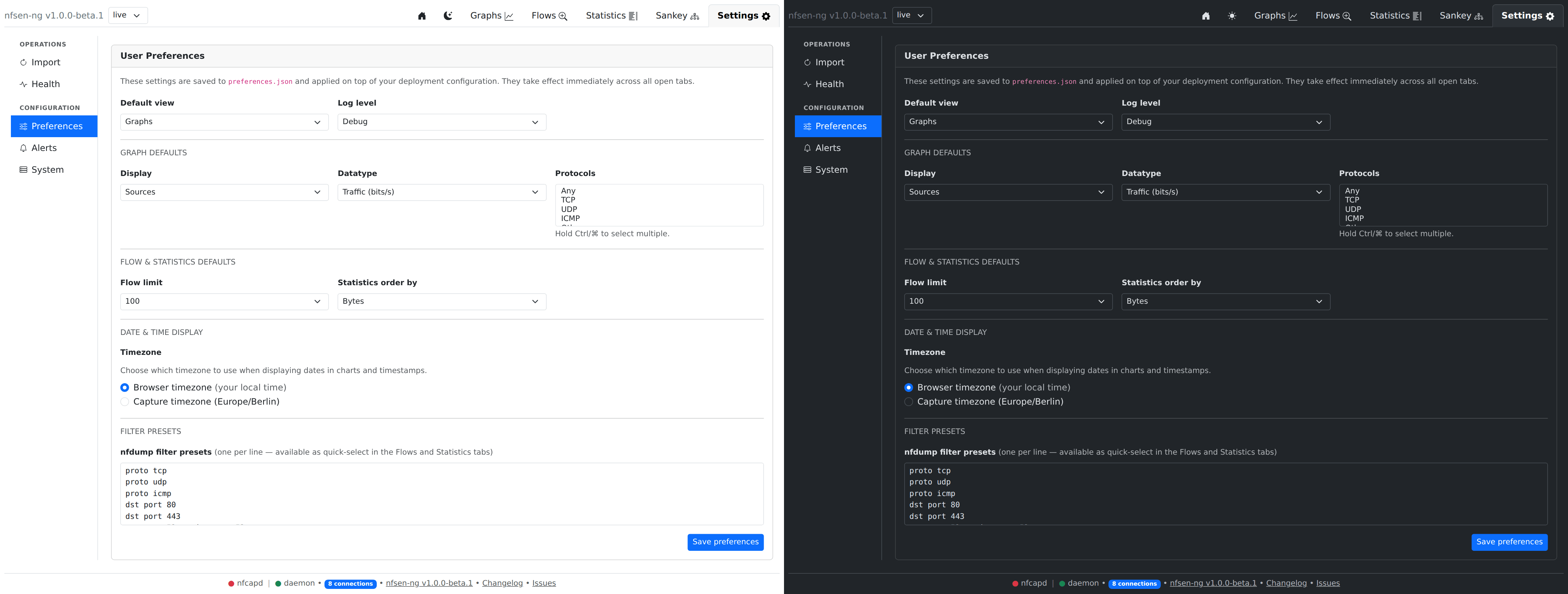1568x594 pixels.
Task: Open Issues link in dark panel footer
Action: click(x=1328, y=583)
